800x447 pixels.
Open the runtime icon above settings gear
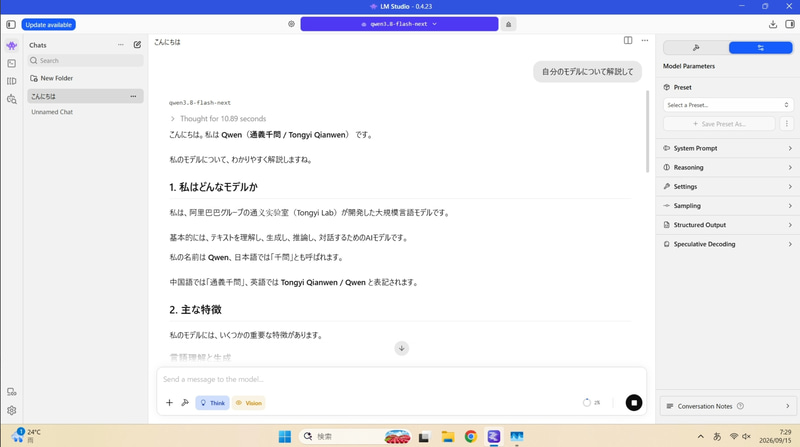12,392
